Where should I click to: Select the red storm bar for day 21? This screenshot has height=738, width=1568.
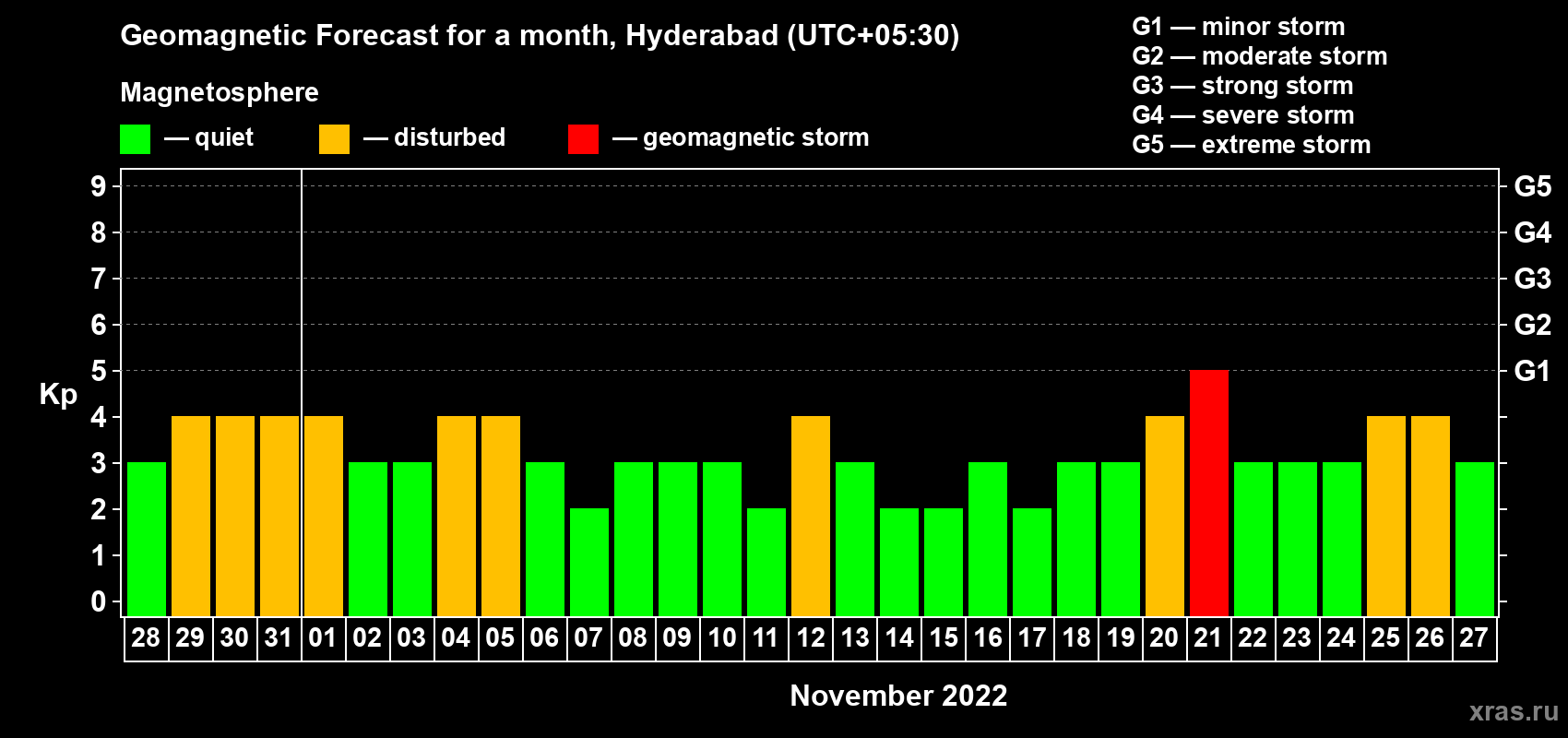[x=1209, y=493]
